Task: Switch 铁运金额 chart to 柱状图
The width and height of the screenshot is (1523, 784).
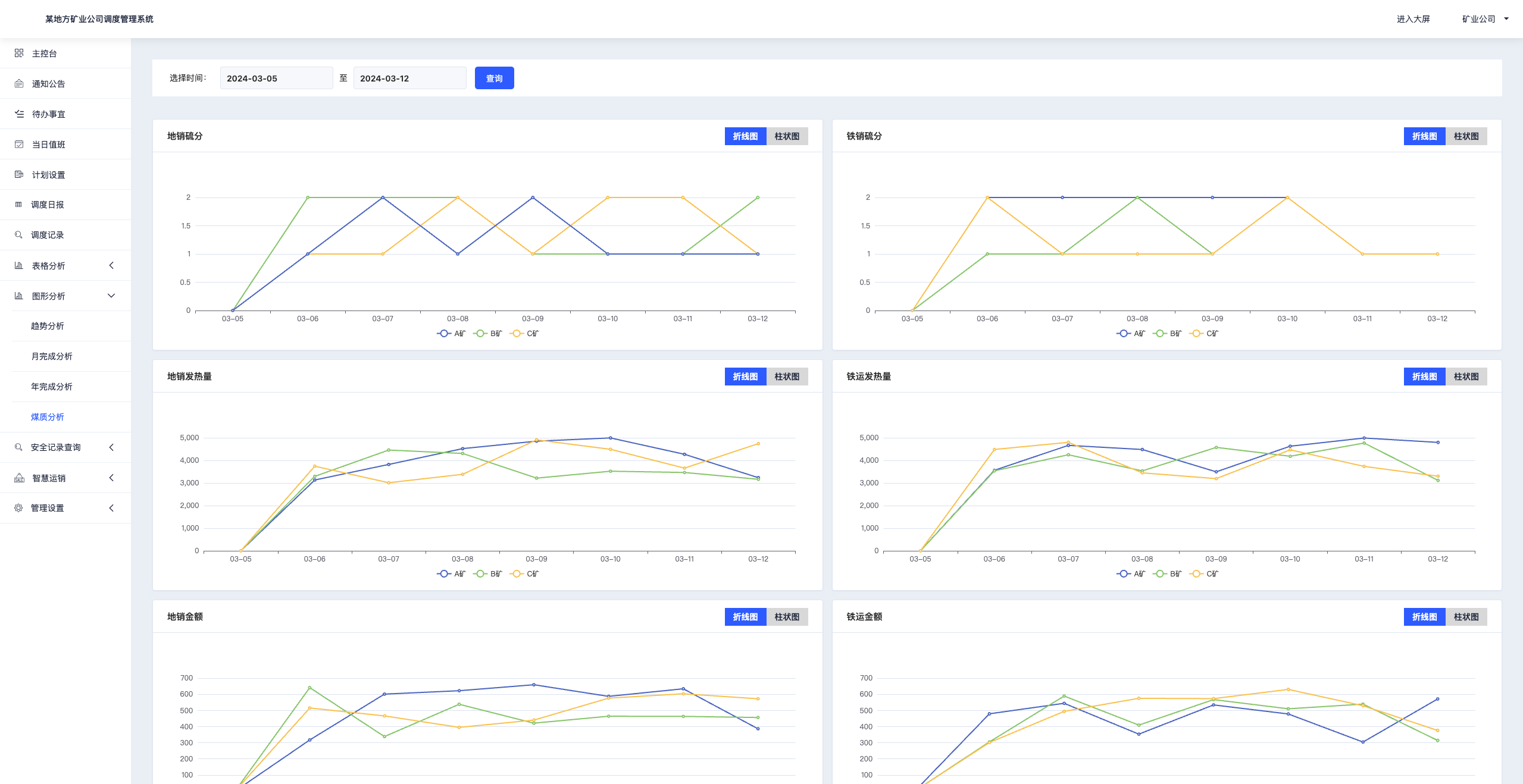Action: [x=1466, y=616]
